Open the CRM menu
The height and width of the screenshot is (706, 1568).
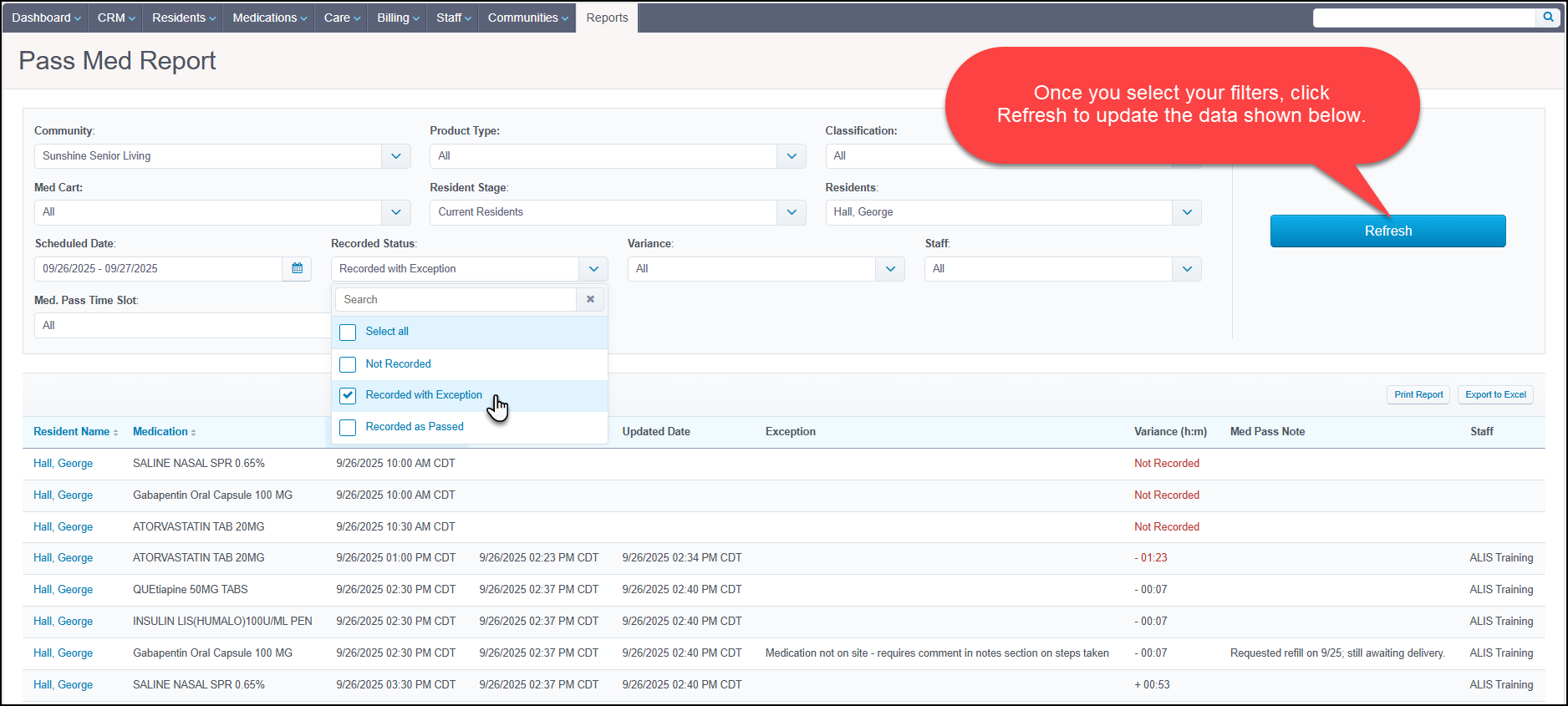pos(116,18)
